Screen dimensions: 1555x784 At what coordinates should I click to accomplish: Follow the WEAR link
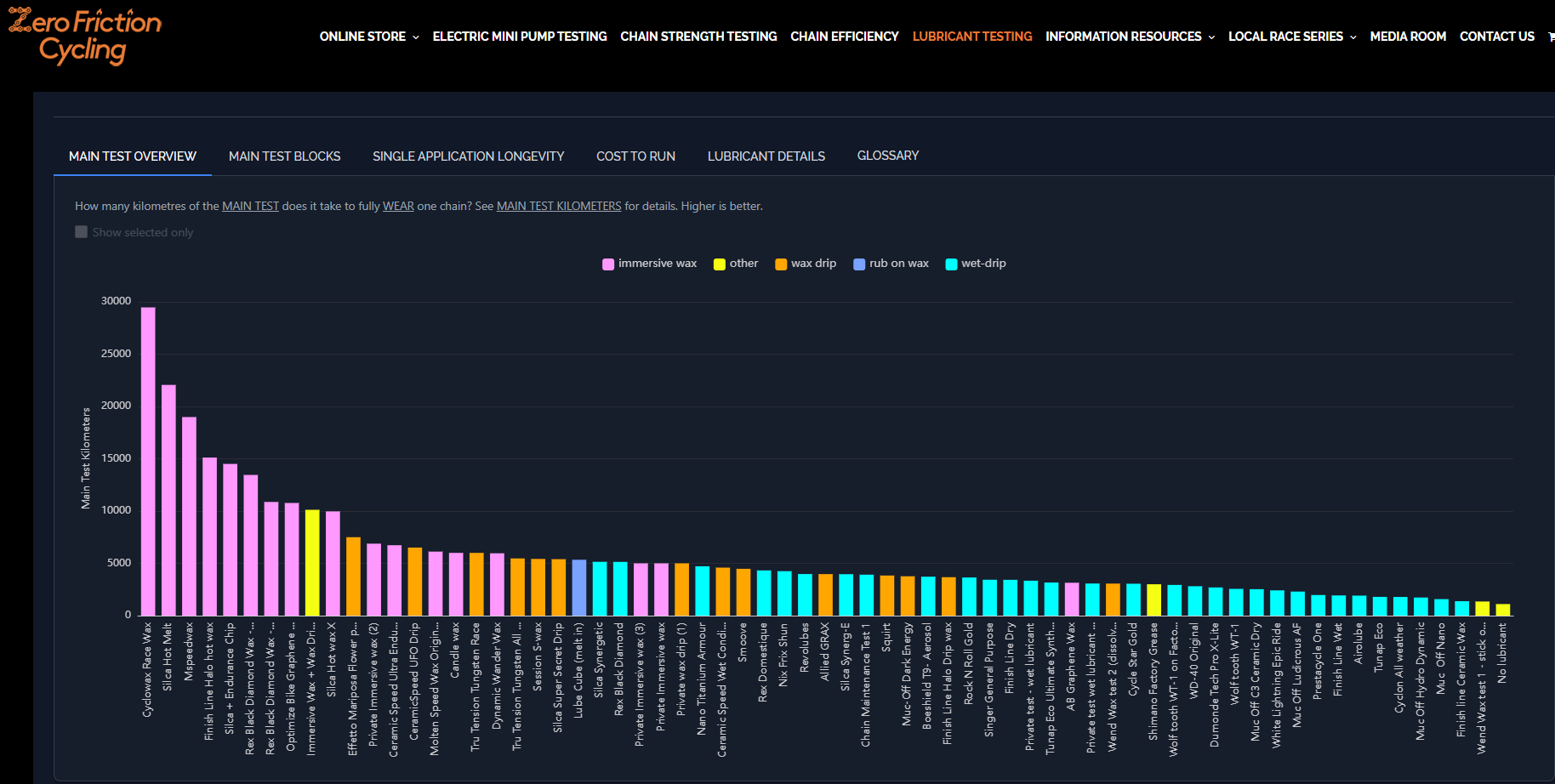pyautogui.click(x=398, y=206)
